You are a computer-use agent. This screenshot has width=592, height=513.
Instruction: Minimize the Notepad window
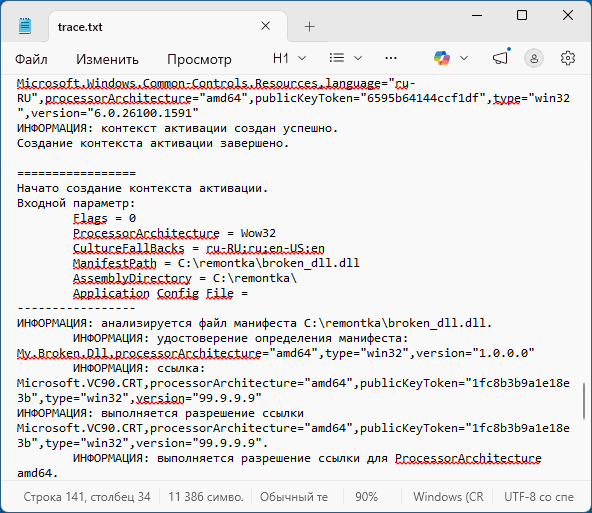[477, 15]
